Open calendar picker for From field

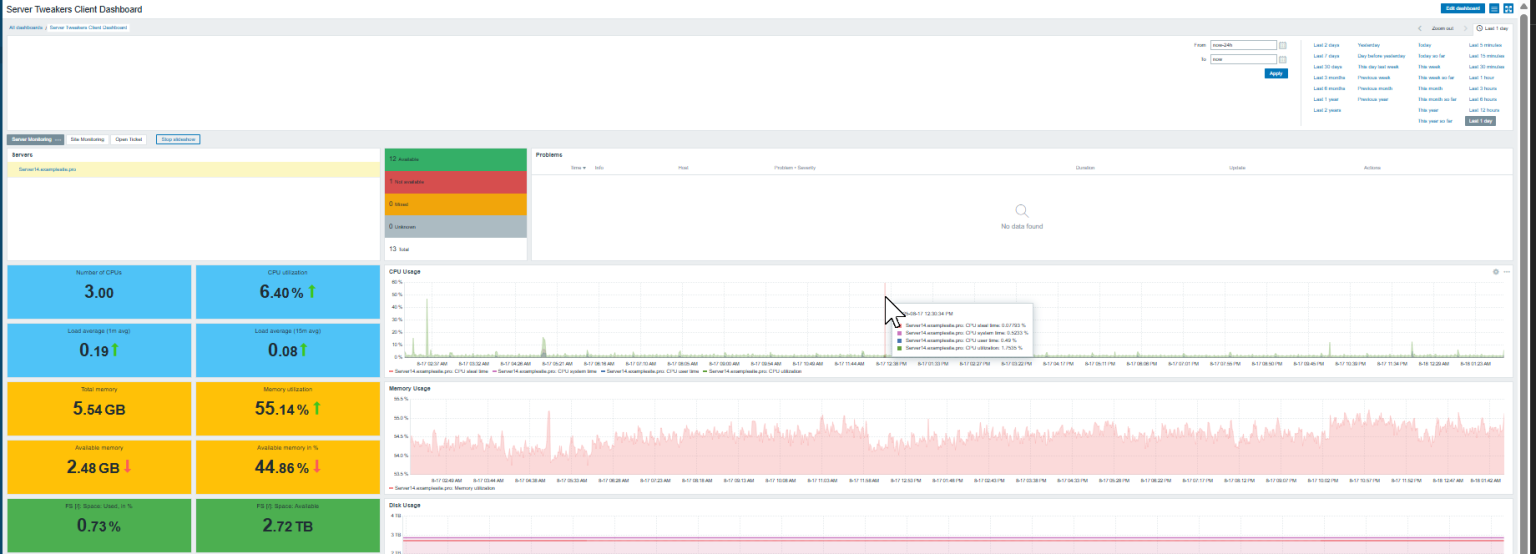click(x=1282, y=45)
